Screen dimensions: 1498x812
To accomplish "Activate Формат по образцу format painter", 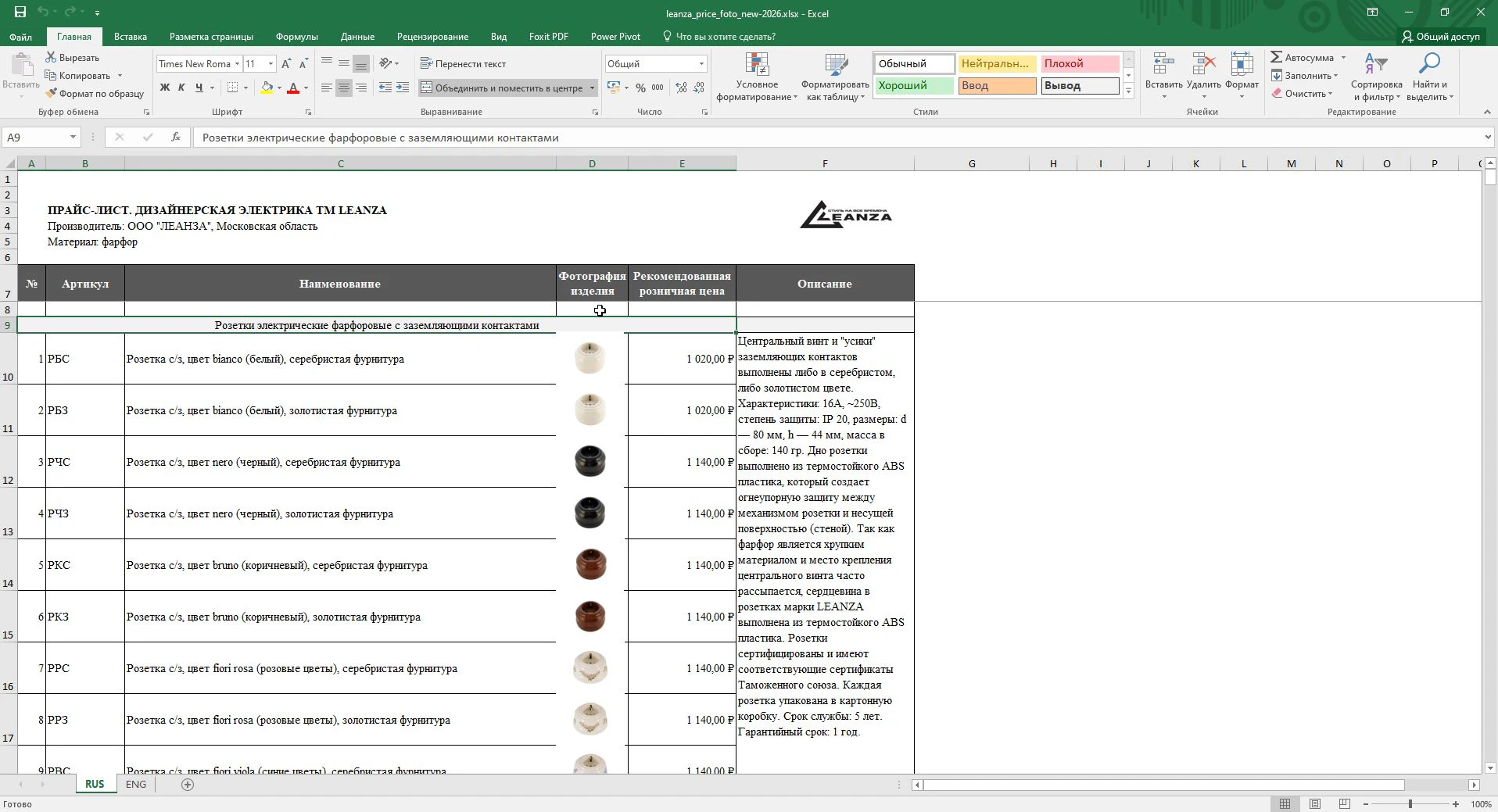I will point(95,94).
